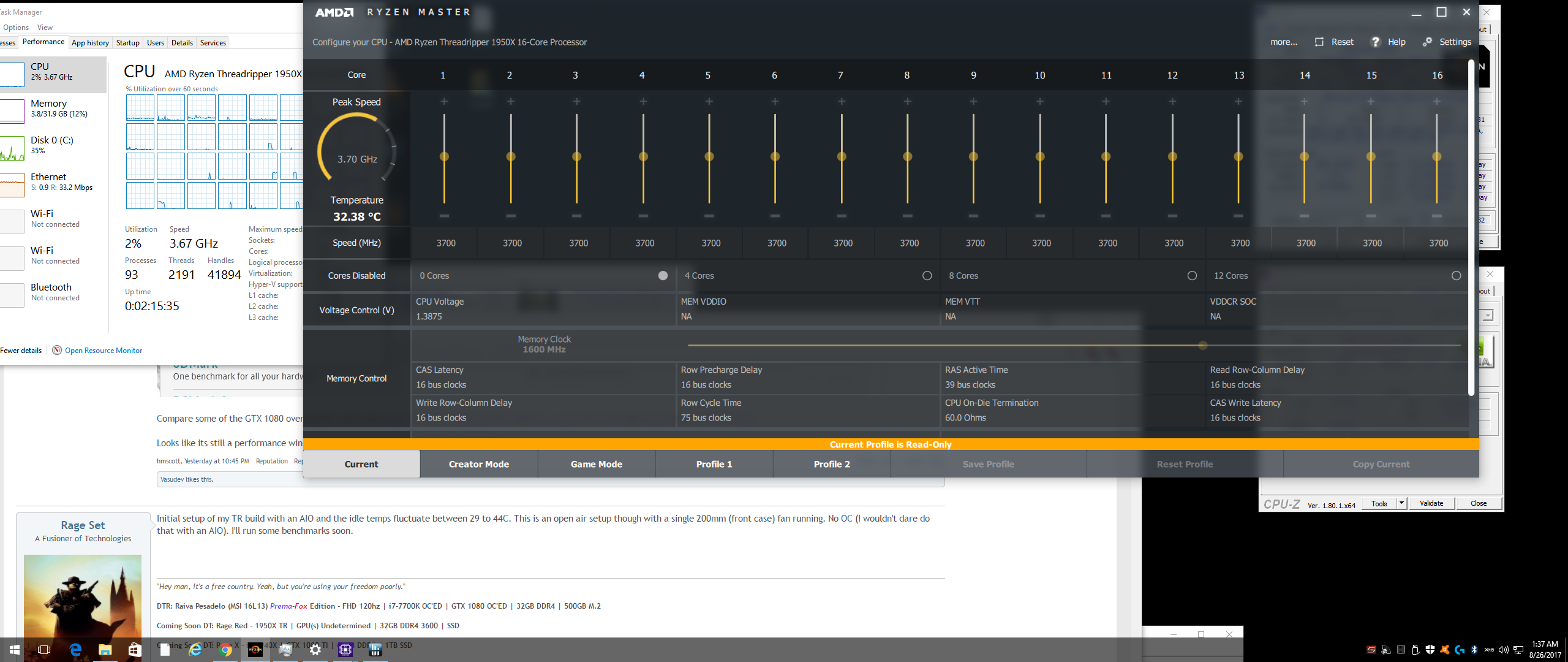Viewport: 1568px width, 662px height.
Task: Click Rage Set username link
Action: pos(83,525)
